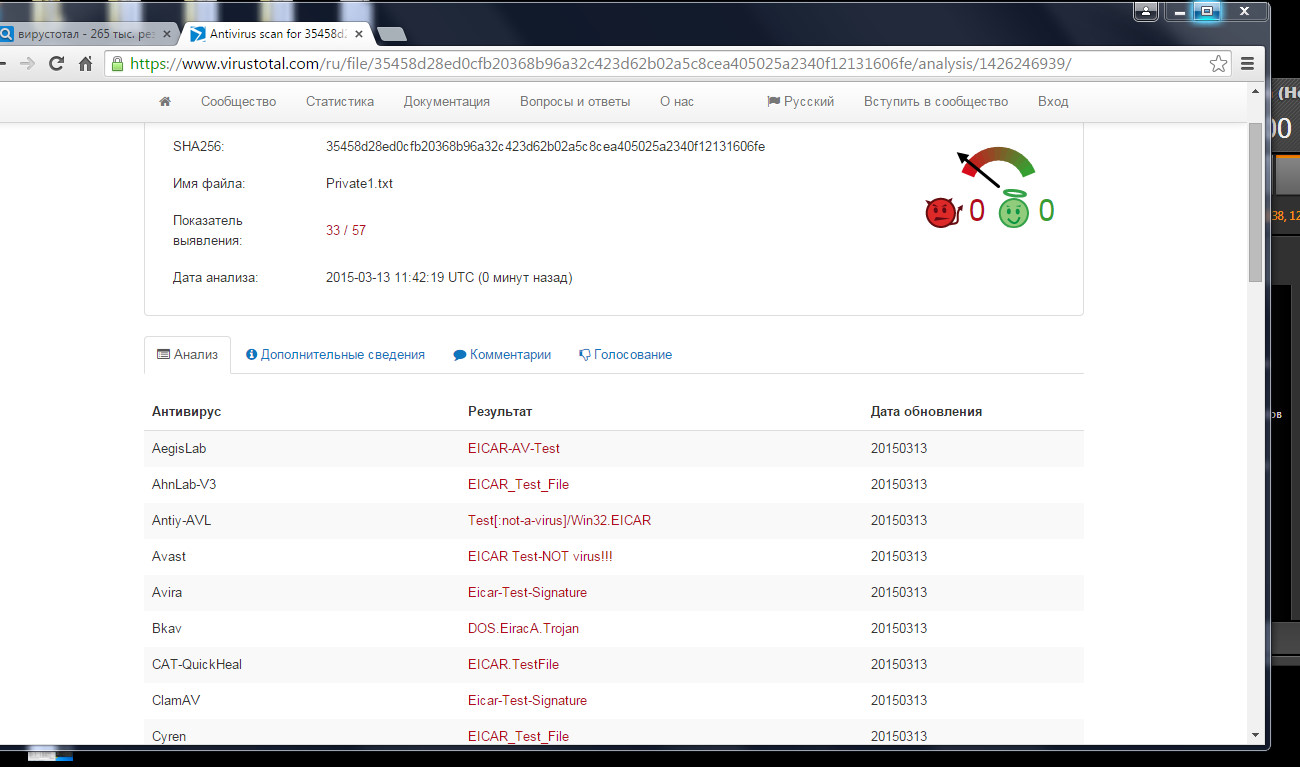The width and height of the screenshot is (1300, 767).
Task: Click the page scrollbar thumb
Action: tap(1256, 201)
